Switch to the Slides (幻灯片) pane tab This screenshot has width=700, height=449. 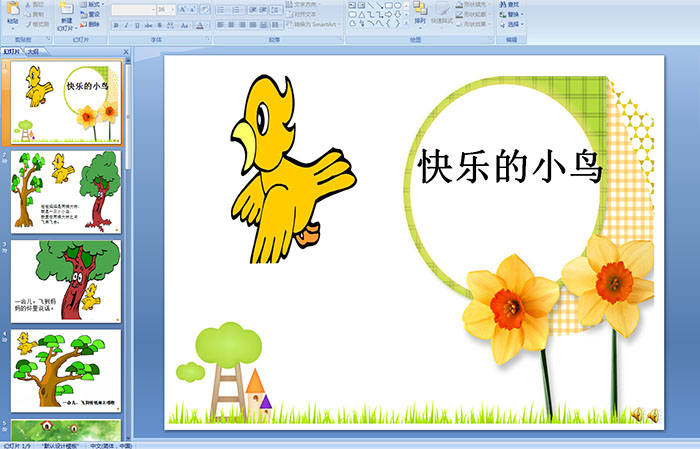tap(12, 52)
